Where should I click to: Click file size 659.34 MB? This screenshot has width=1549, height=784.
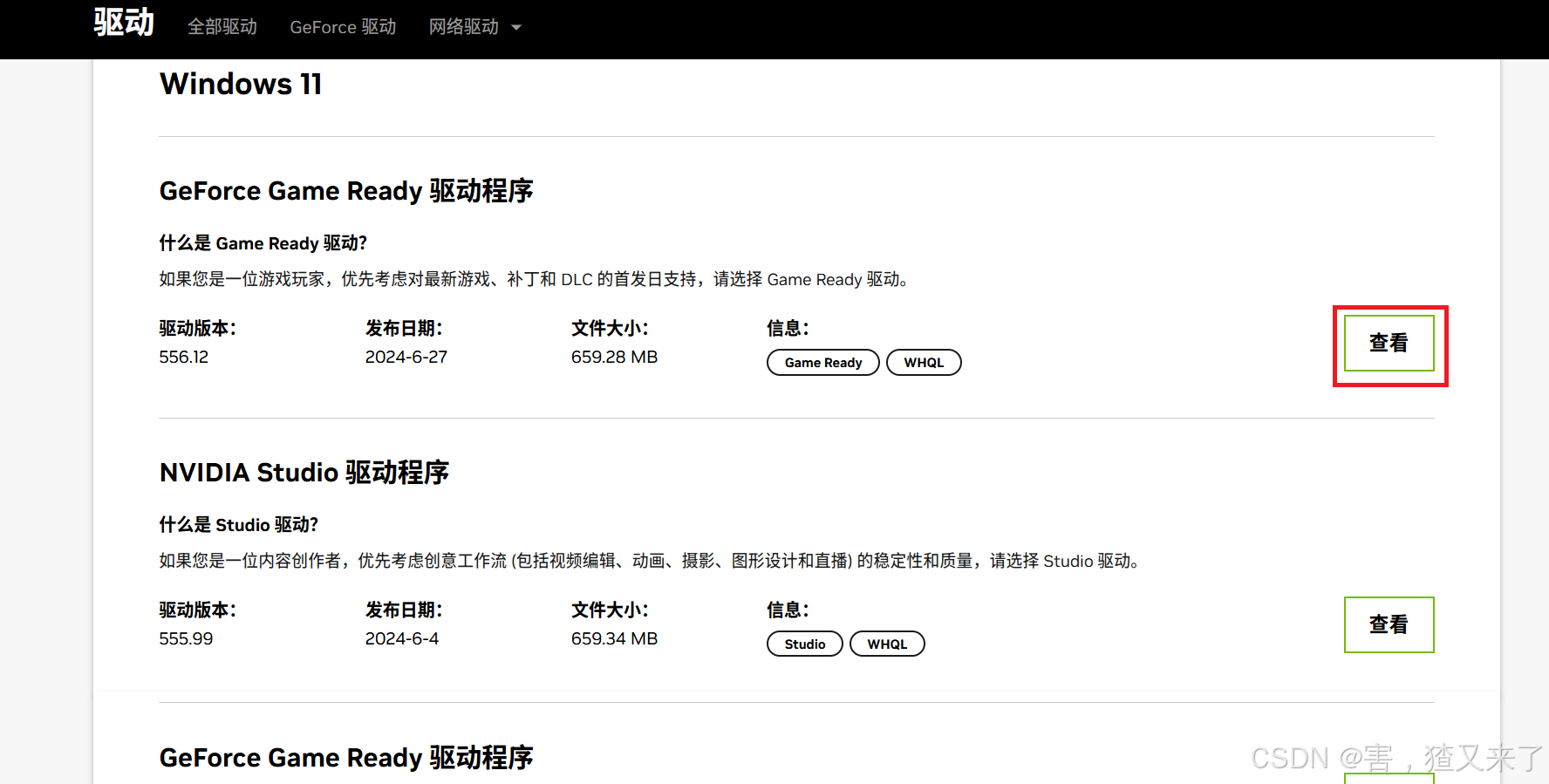click(x=615, y=639)
